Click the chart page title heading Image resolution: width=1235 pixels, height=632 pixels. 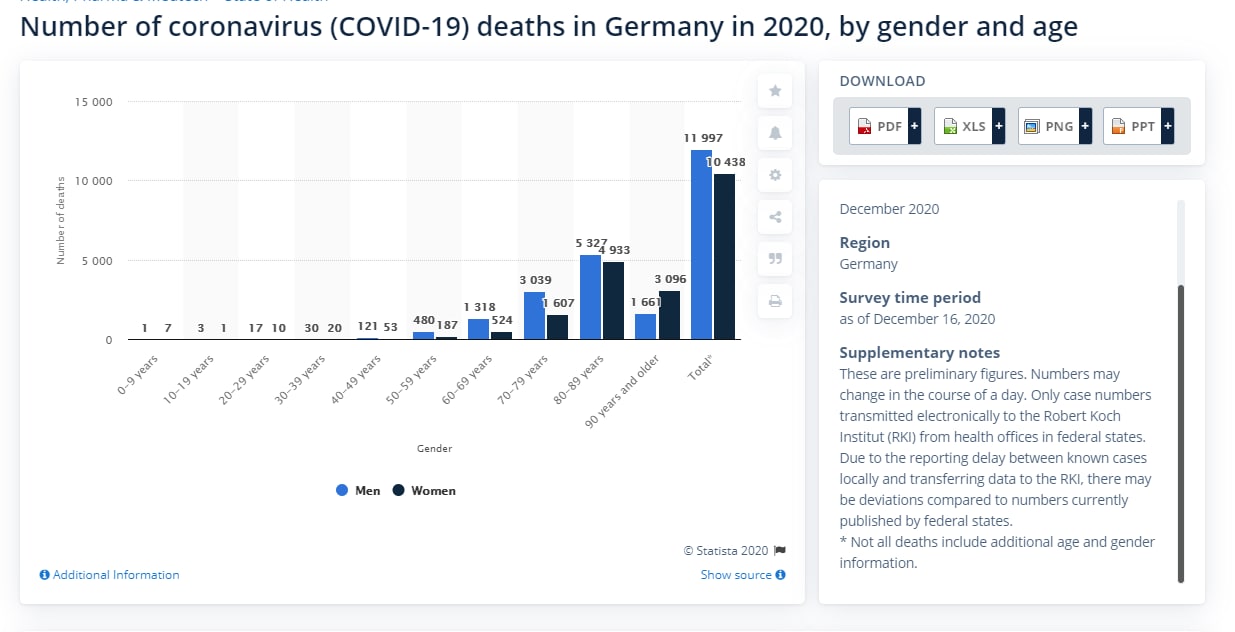pyautogui.click(x=549, y=27)
